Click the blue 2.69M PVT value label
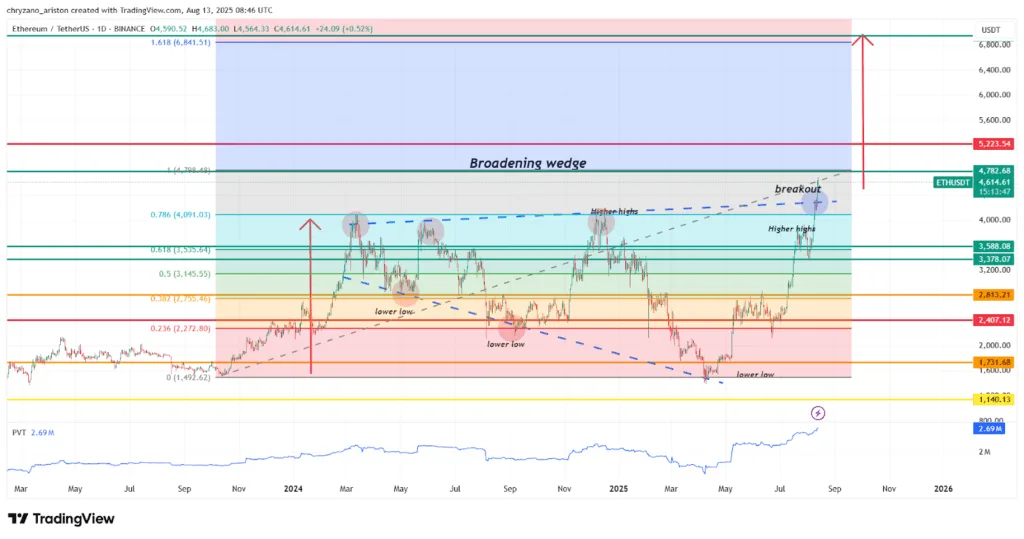This screenshot has width=1024, height=539. tap(988, 429)
